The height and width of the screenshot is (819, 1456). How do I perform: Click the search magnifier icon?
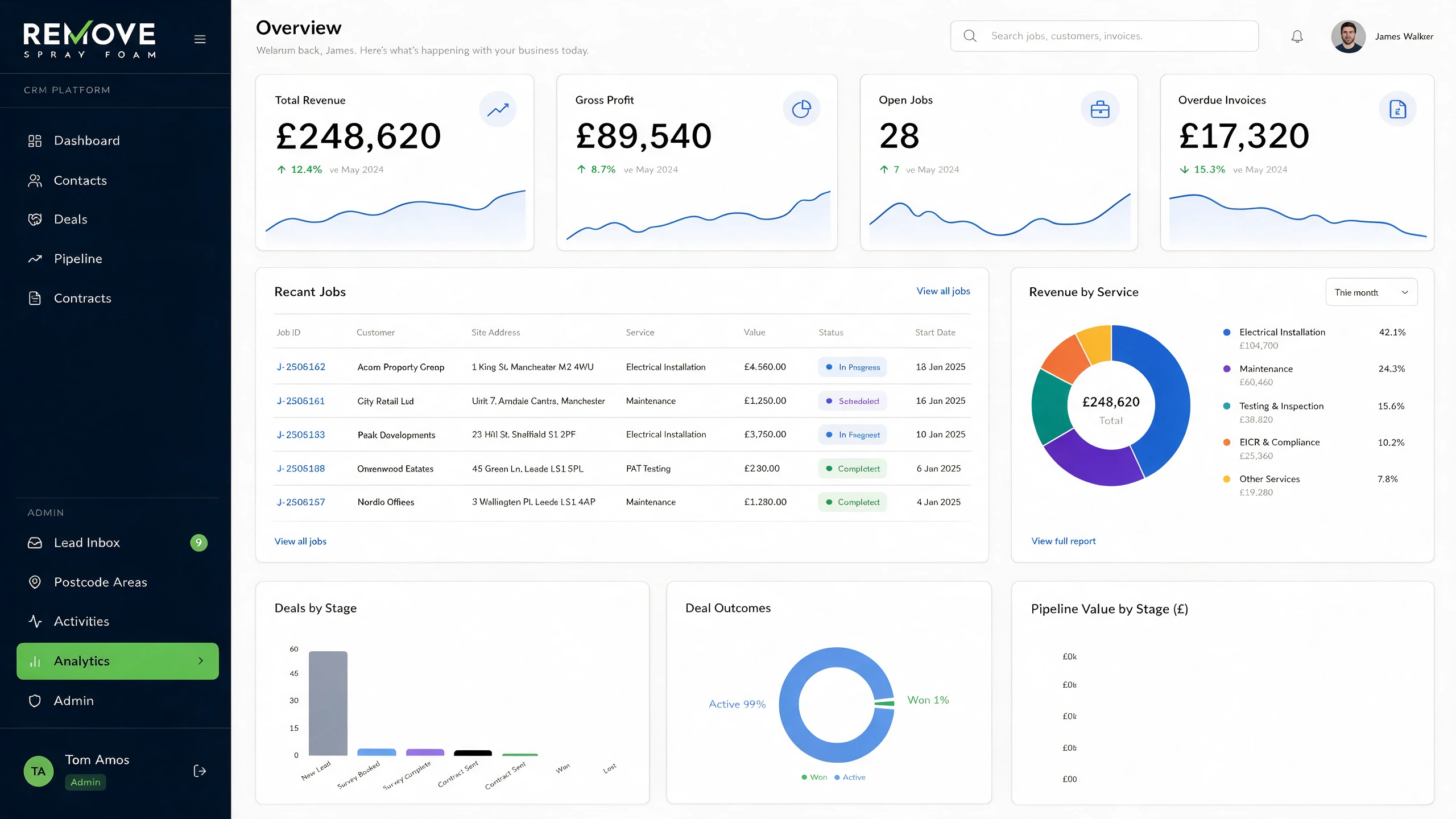pos(970,36)
